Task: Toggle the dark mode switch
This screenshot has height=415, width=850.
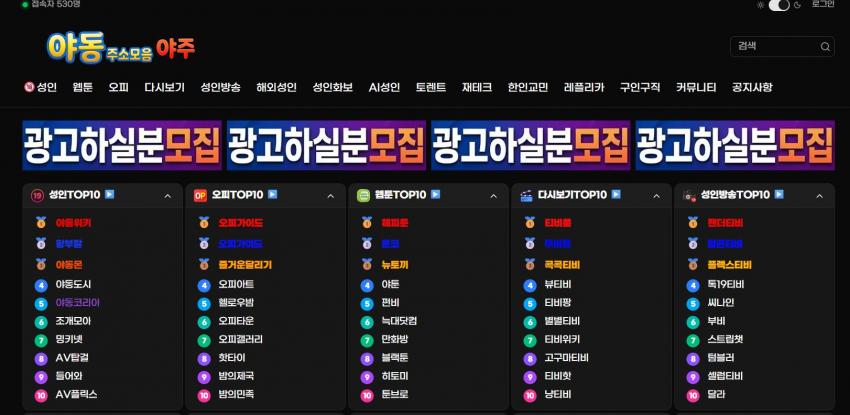Action: (779, 5)
